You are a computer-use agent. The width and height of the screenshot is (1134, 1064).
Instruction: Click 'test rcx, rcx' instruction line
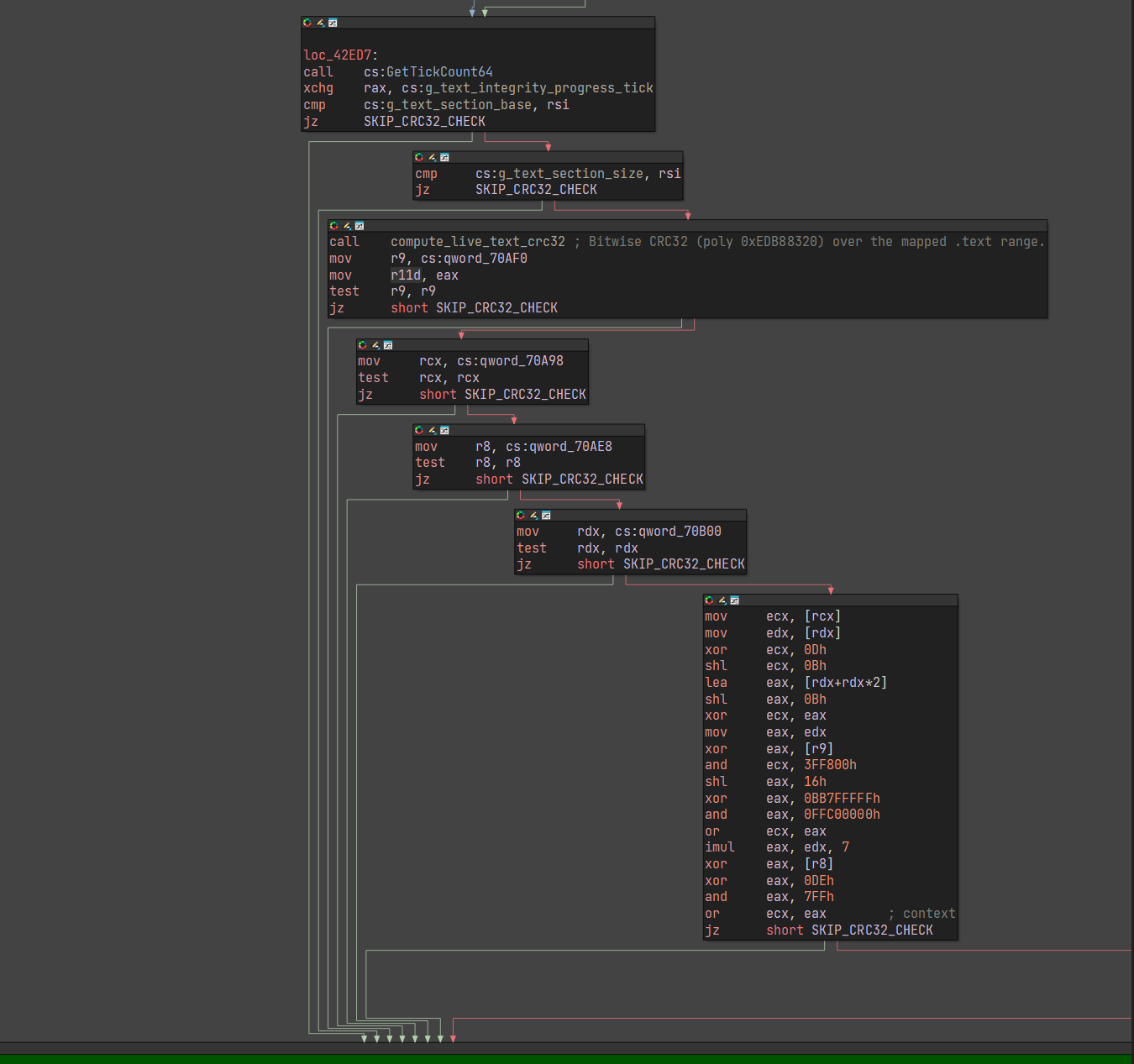tap(418, 378)
